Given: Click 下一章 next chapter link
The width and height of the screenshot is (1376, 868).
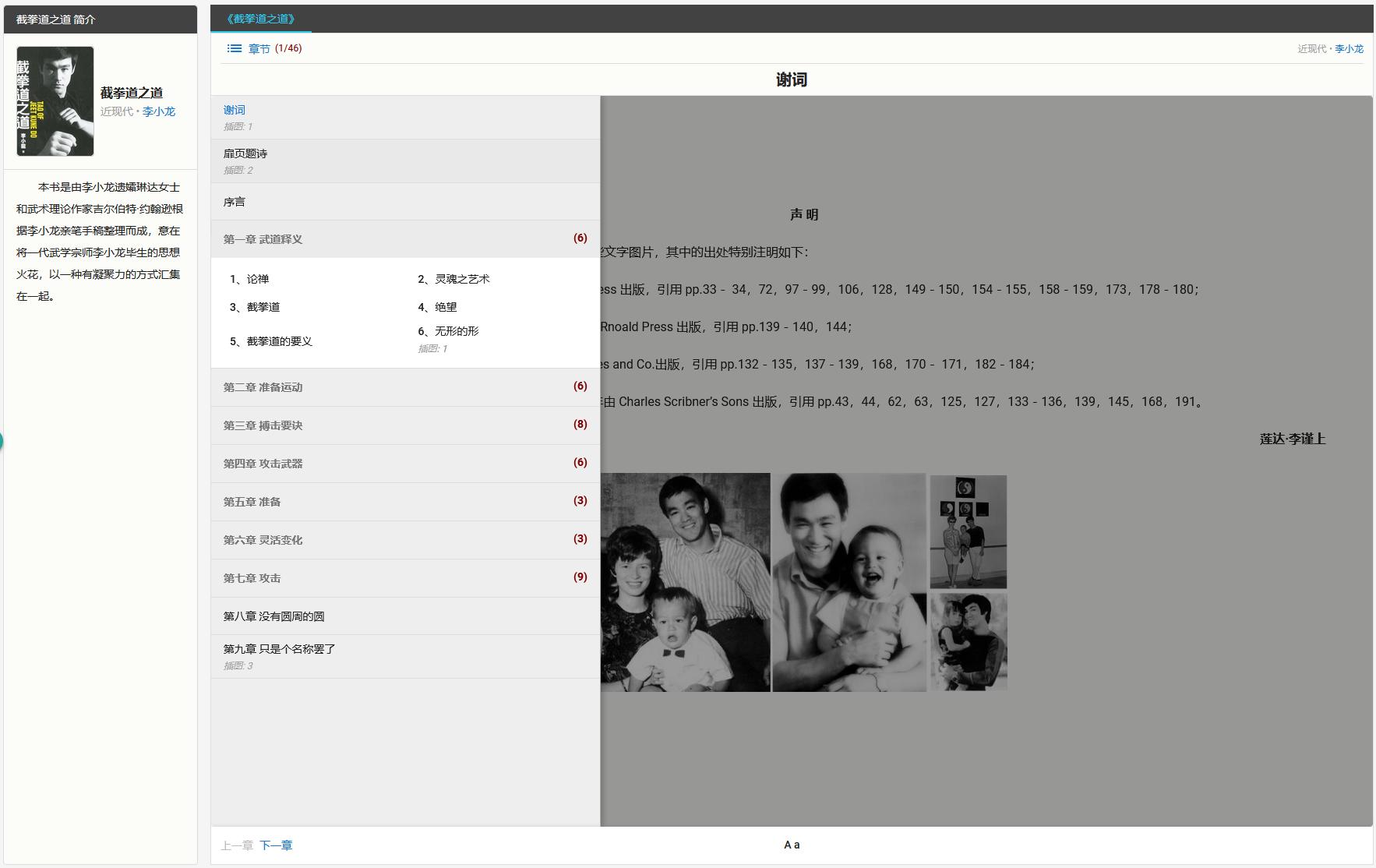Looking at the screenshot, I should coord(276,845).
